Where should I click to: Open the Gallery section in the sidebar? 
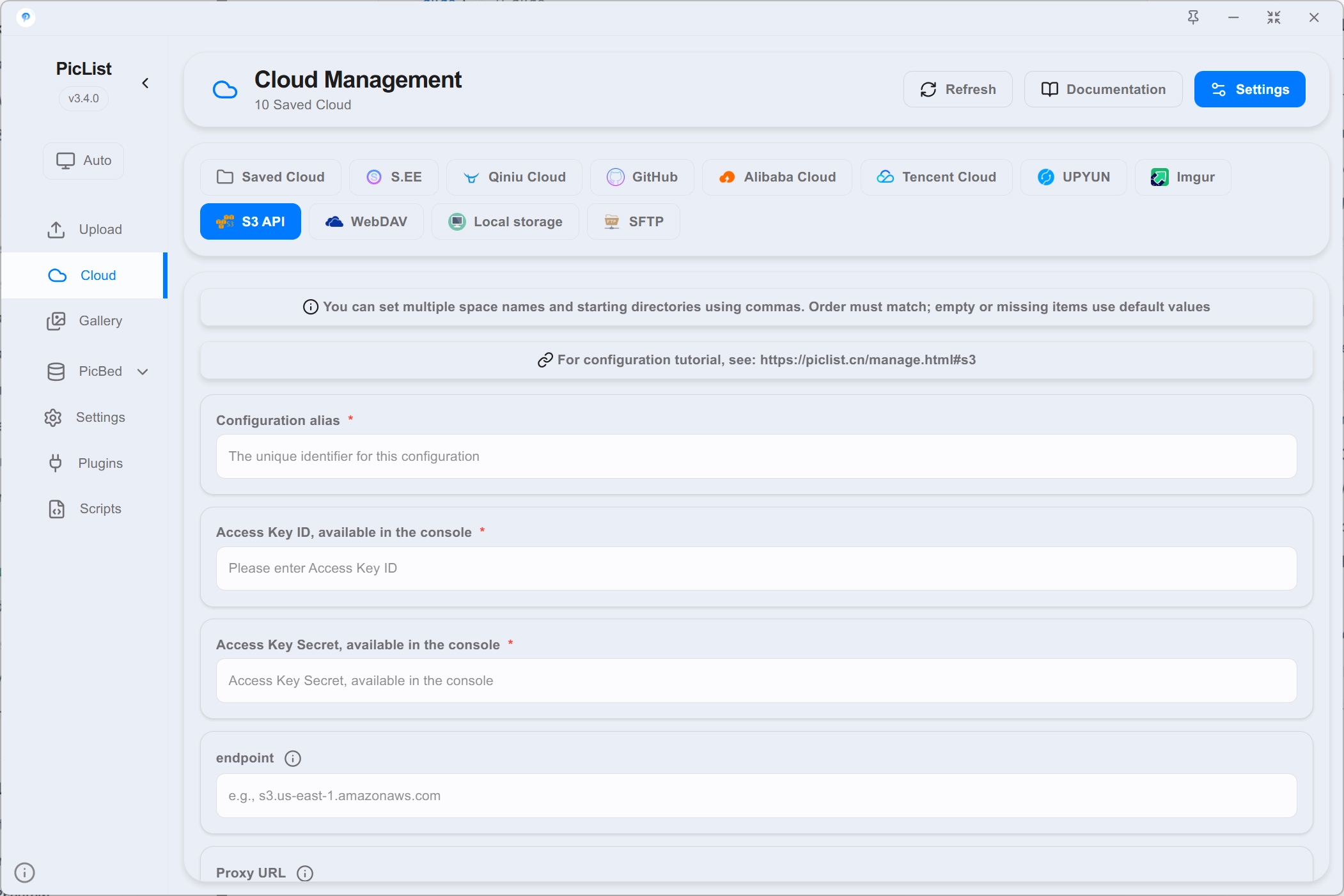(84, 321)
